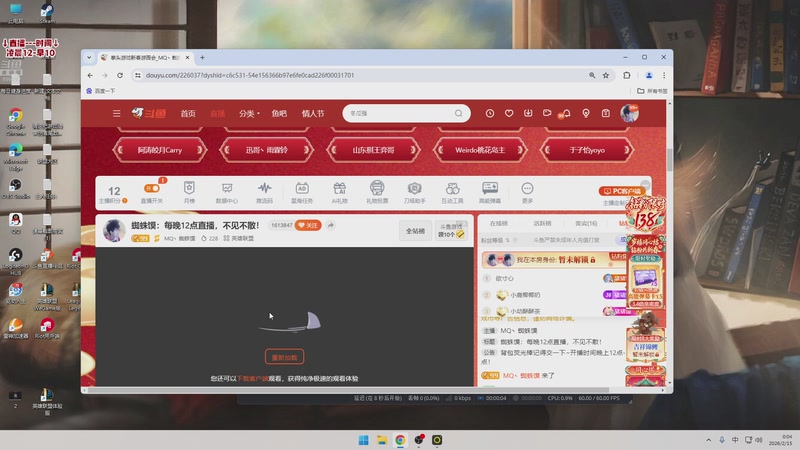The height and width of the screenshot is (450, 800).
Task: Open followed list heart icon
Action: [x=509, y=113]
